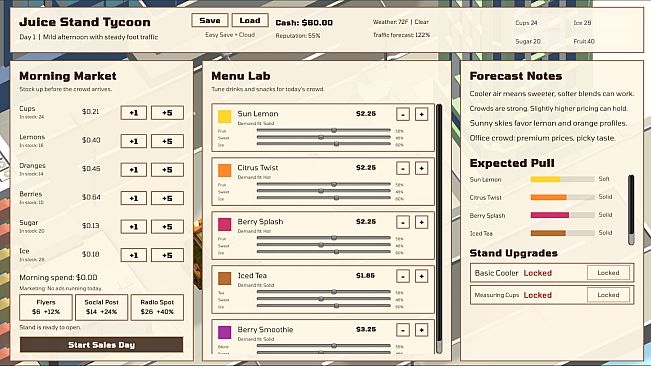The width and height of the screenshot is (651, 366).
Task: Buy the Radio Spot ad
Action: 157,307
